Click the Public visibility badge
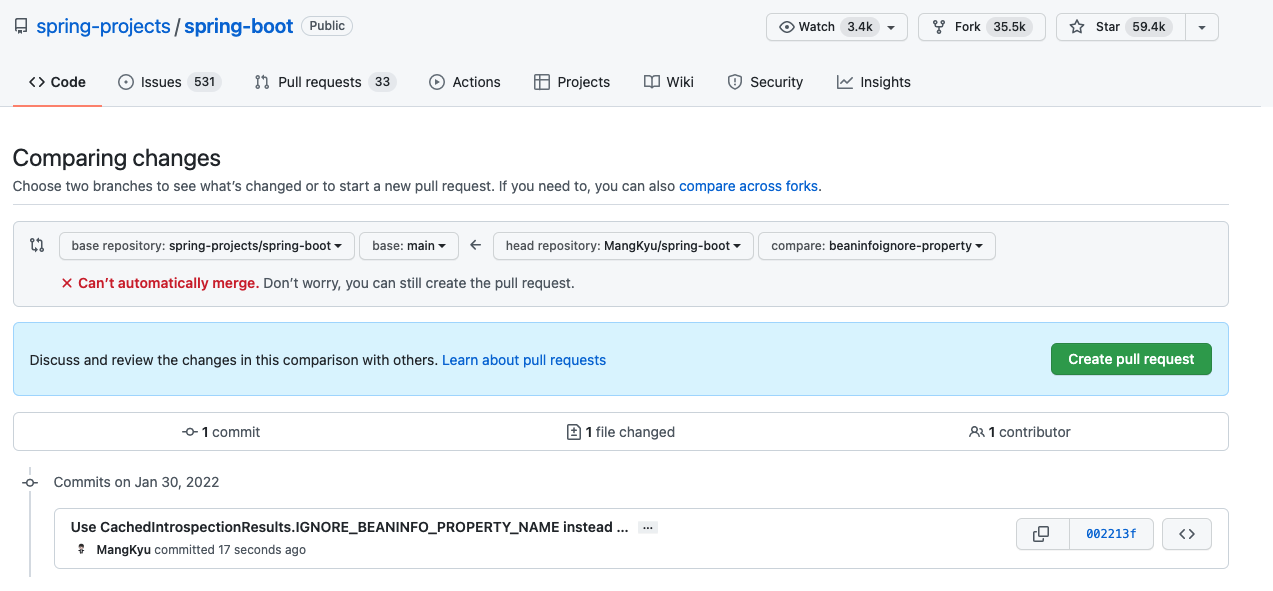 [327, 26]
